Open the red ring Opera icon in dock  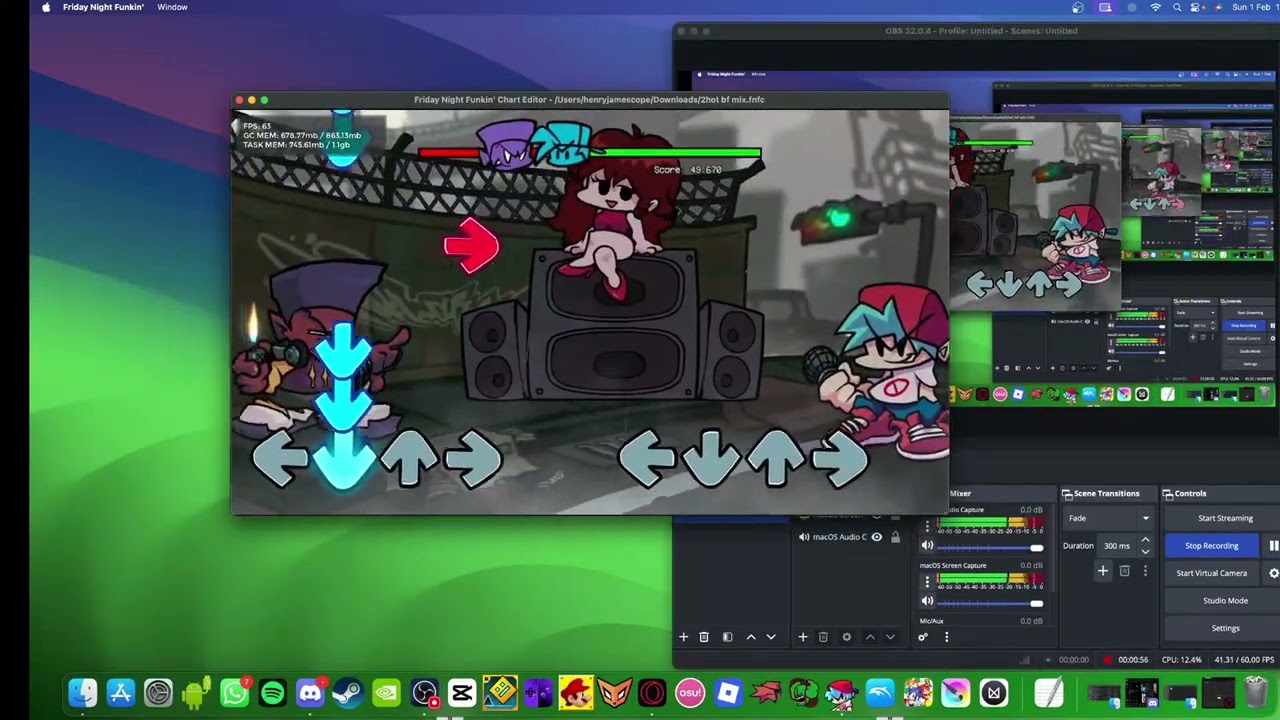pyautogui.click(x=652, y=692)
